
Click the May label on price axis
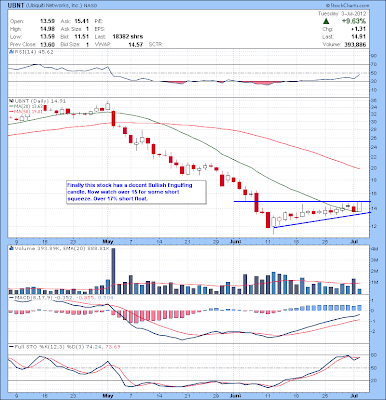click(x=108, y=242)
